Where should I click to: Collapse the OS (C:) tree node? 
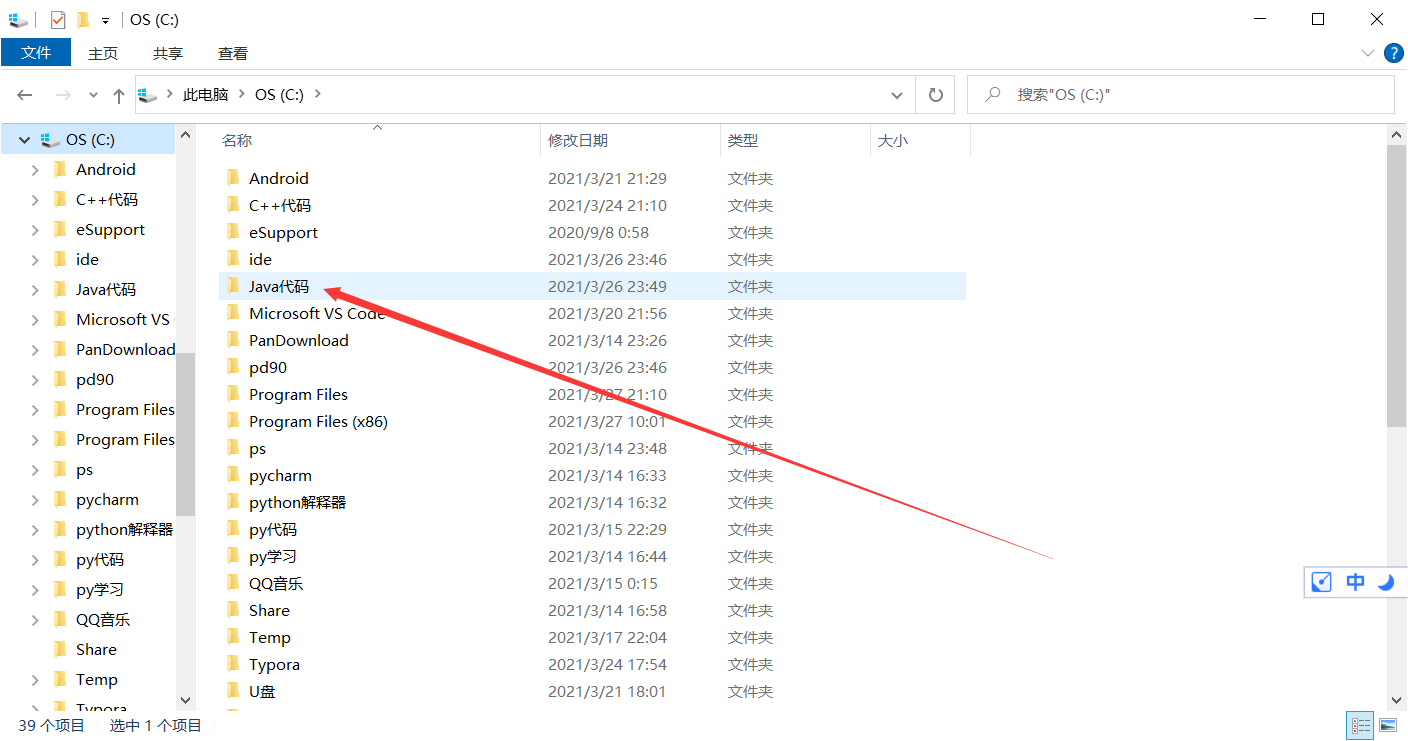(x=24, y=140)
